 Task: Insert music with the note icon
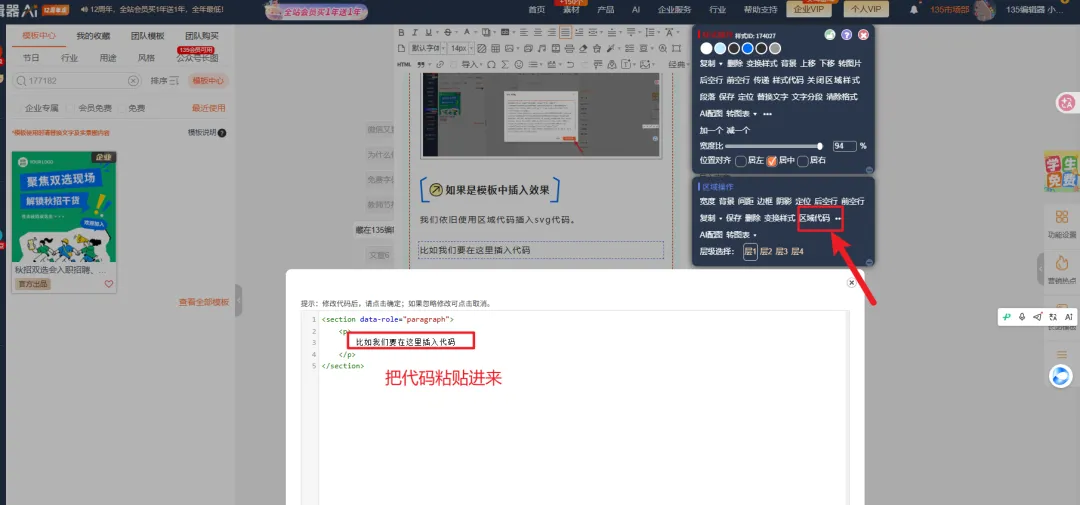pyautogui.click(x=542, y=48)
